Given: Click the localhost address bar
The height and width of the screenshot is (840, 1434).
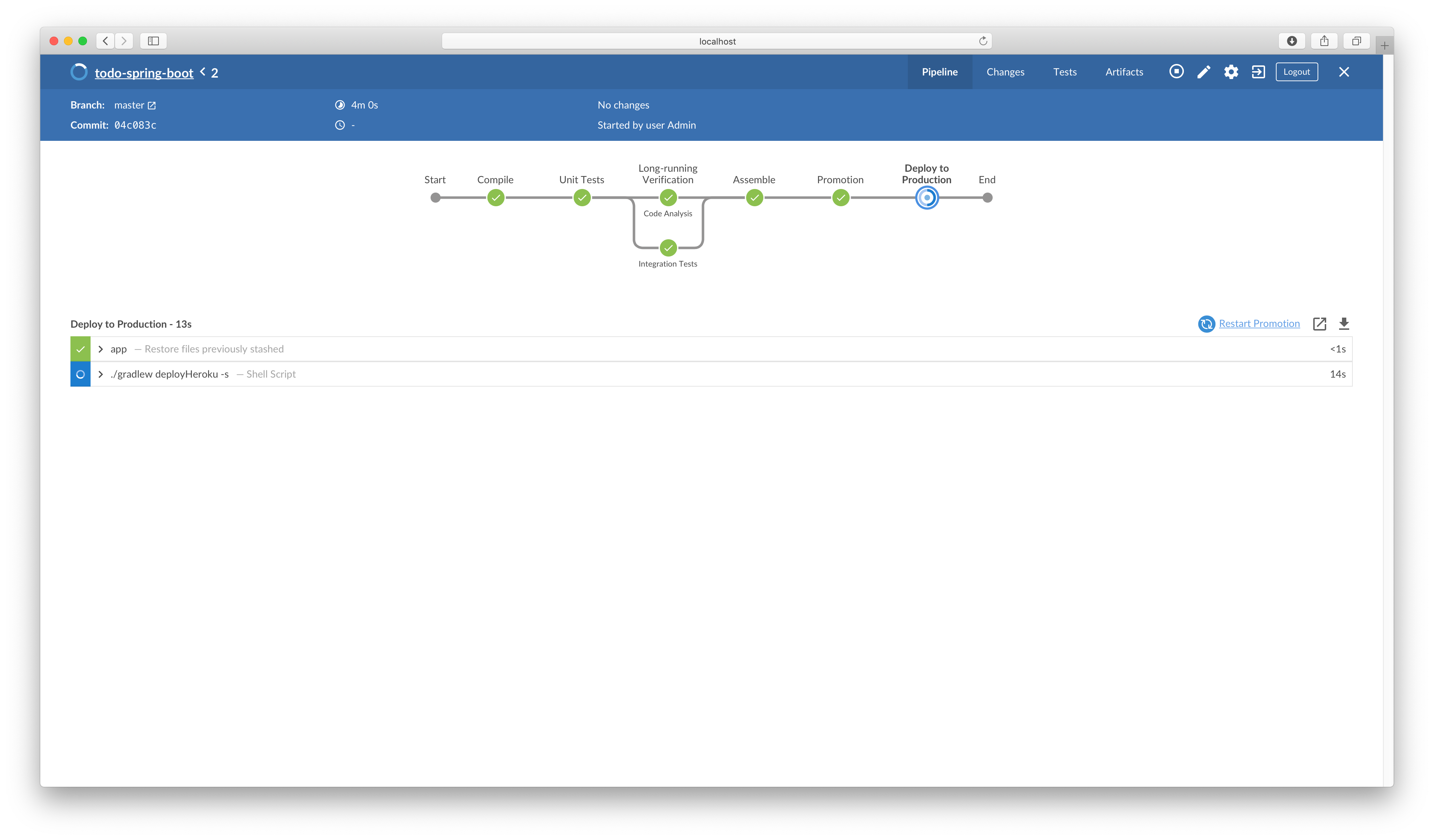Looking at the screenshot, I should click(x=716, y=41).
